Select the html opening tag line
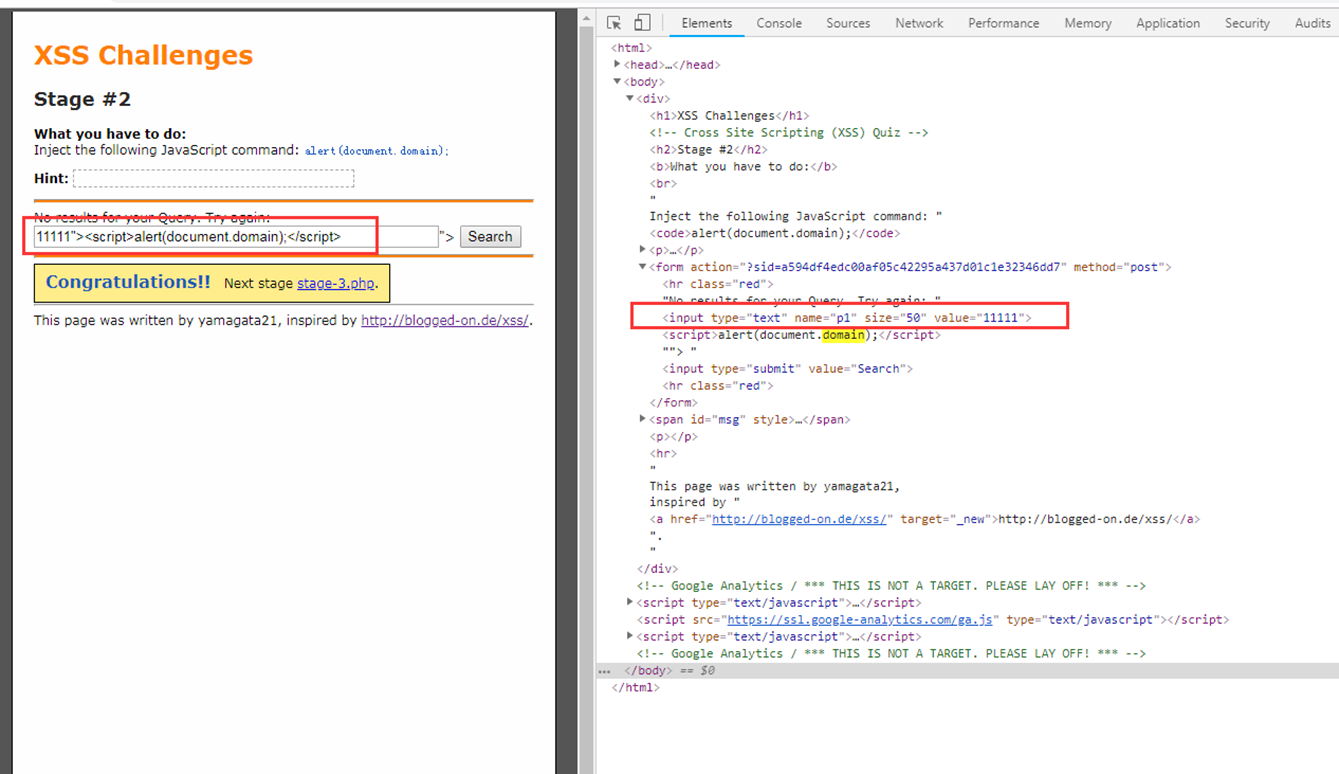This screenshot has width=1339, height=774. coord(632,48)
